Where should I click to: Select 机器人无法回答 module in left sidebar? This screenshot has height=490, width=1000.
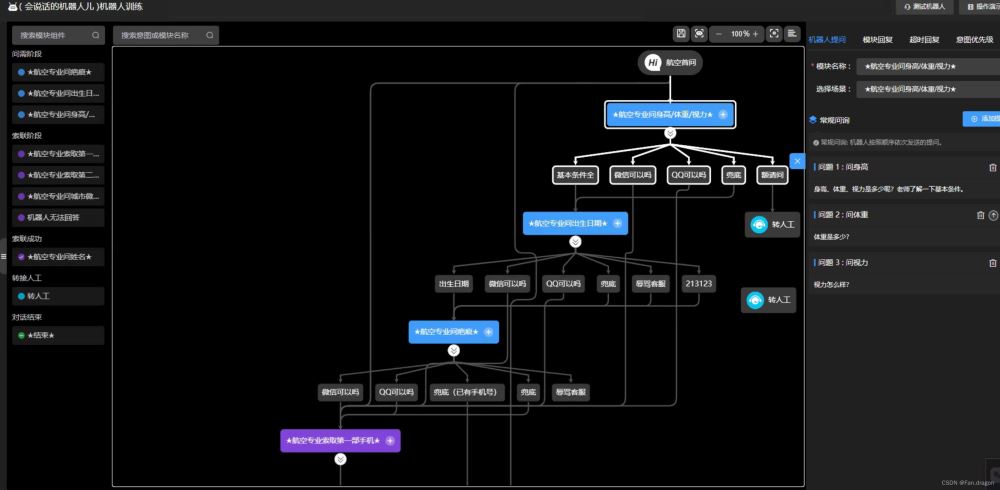point(58,217)
